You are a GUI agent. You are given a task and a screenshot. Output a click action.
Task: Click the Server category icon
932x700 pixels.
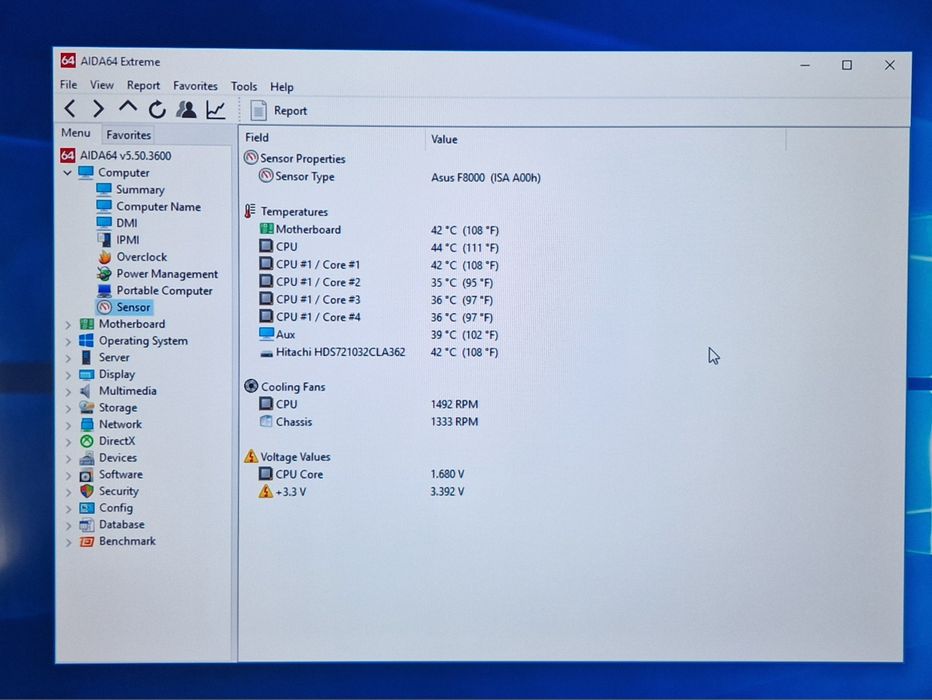(86, 357)
